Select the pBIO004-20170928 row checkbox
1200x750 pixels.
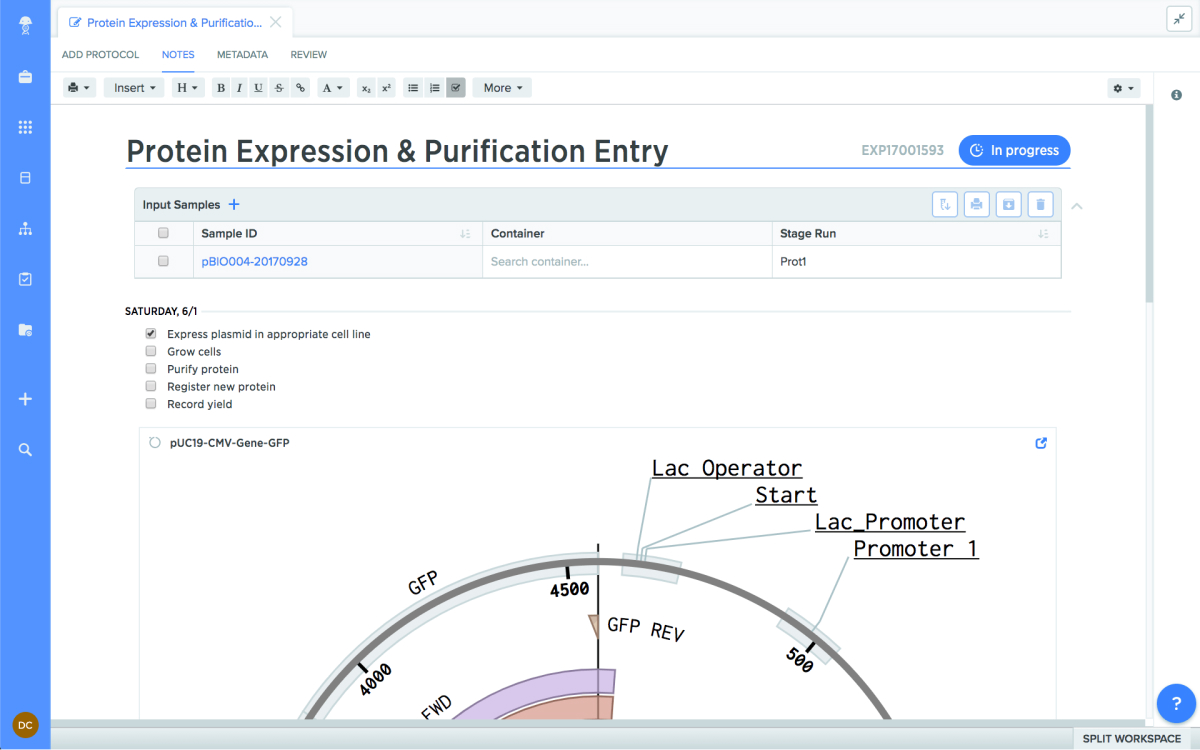tap(163, 261)
